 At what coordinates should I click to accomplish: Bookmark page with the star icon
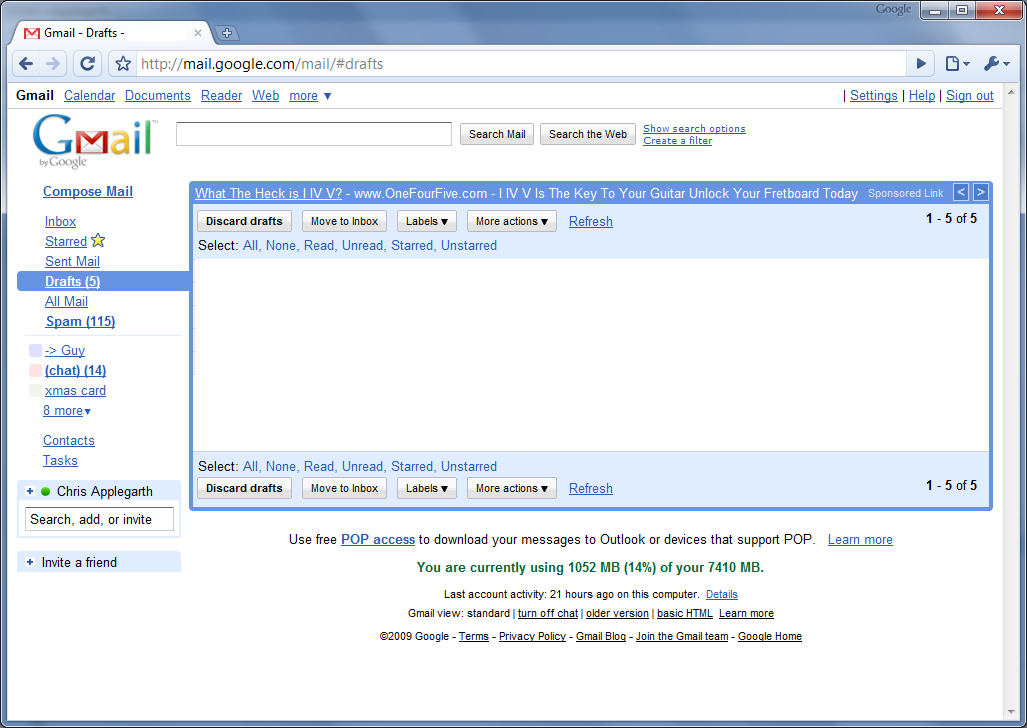(x=123, y=64)
